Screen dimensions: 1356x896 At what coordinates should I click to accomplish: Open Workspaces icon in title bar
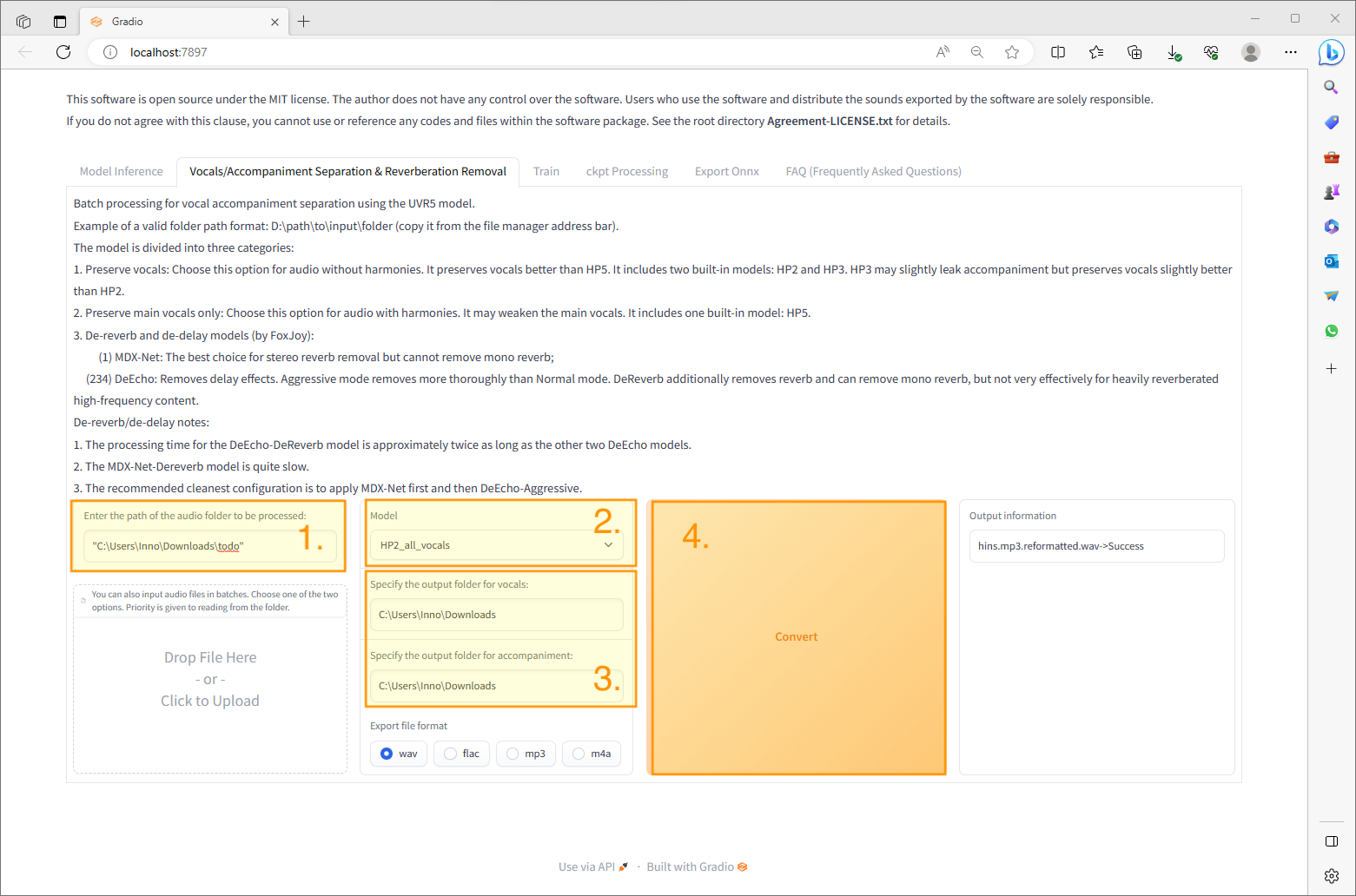(23, 21)
